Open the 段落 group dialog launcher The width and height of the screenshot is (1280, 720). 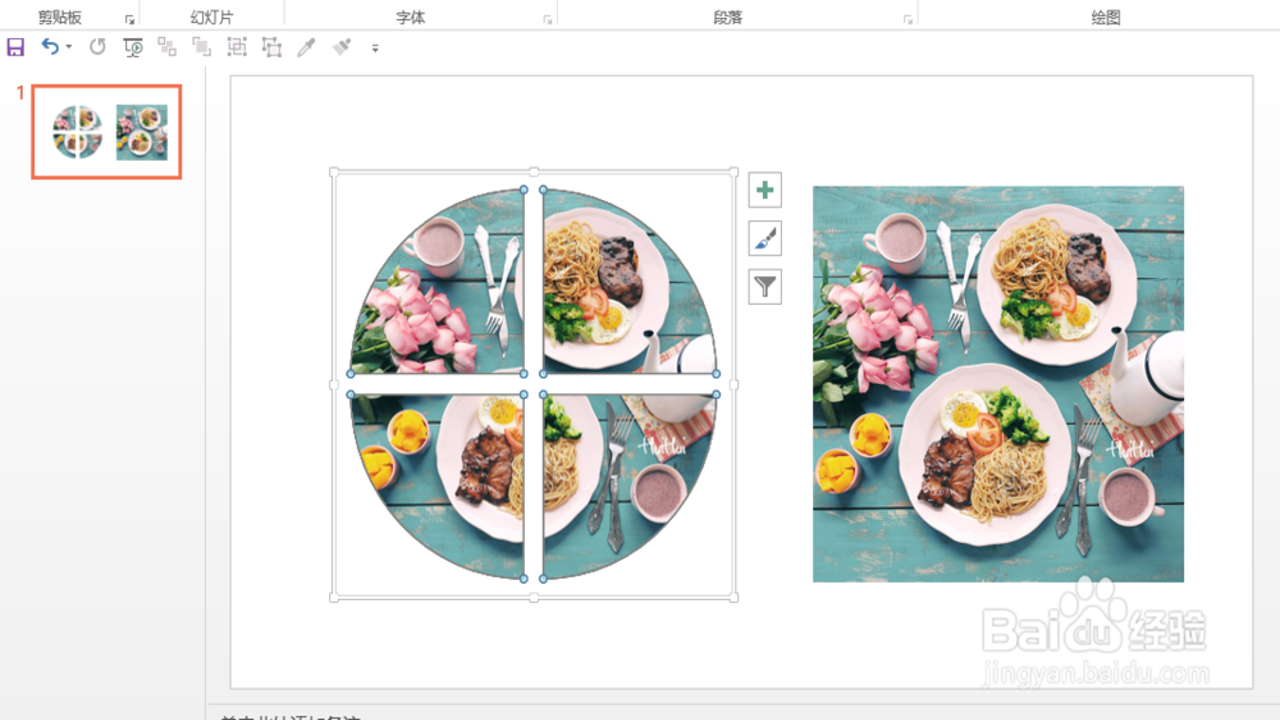(908, 19)
